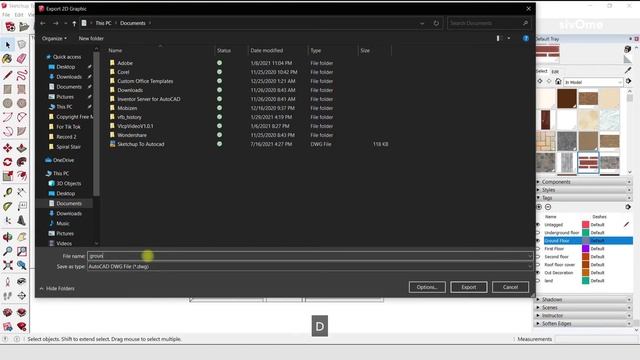The height and width of the screenshot is (360, 640).
Task: Toggle visibility of First Floor tag
Action: (x=538, y=249)
